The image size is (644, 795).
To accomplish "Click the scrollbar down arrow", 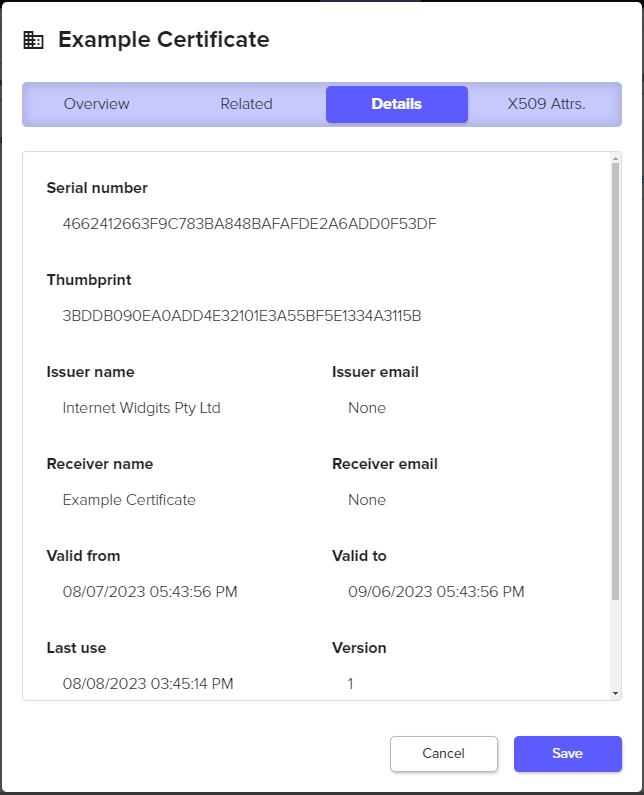I will click(615, 693).
